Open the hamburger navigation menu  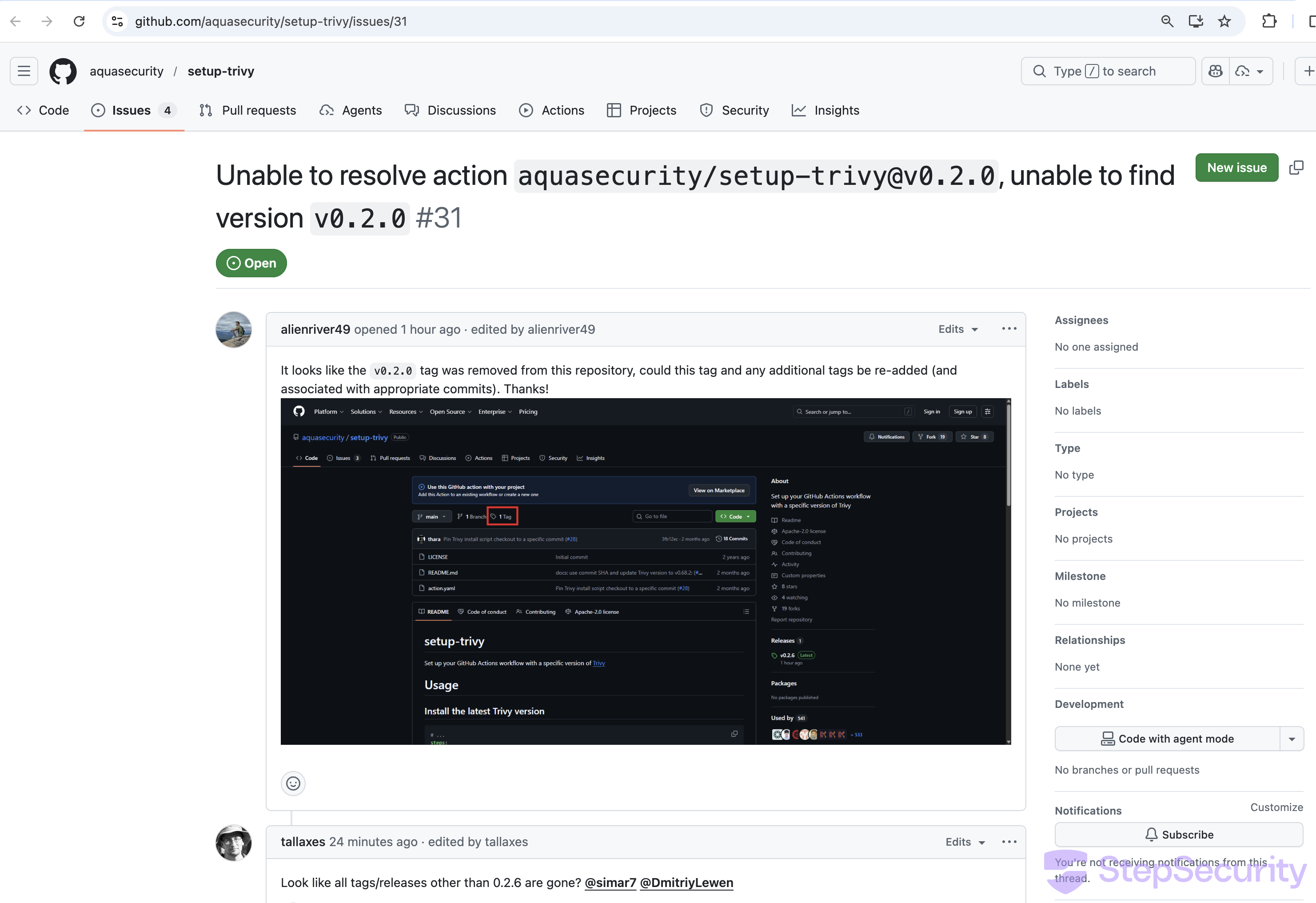click(x=24, y=72)
